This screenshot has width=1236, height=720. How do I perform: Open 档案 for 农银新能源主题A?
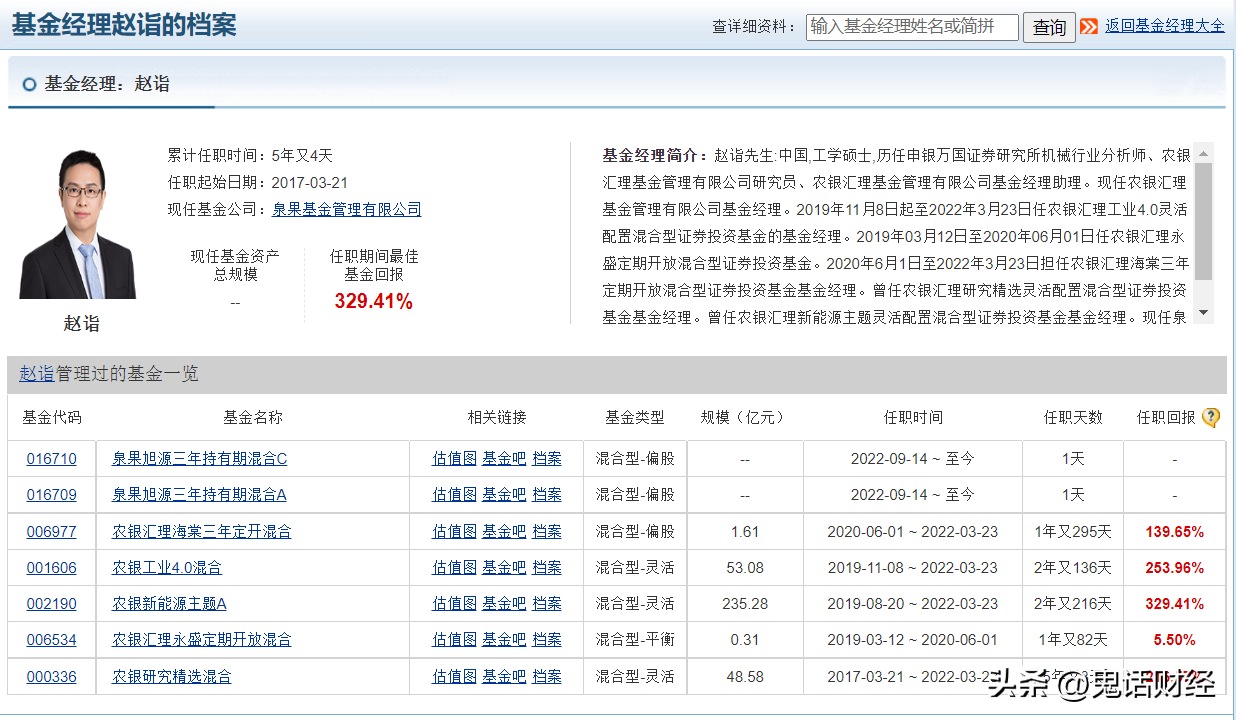(x=547, y=604)
